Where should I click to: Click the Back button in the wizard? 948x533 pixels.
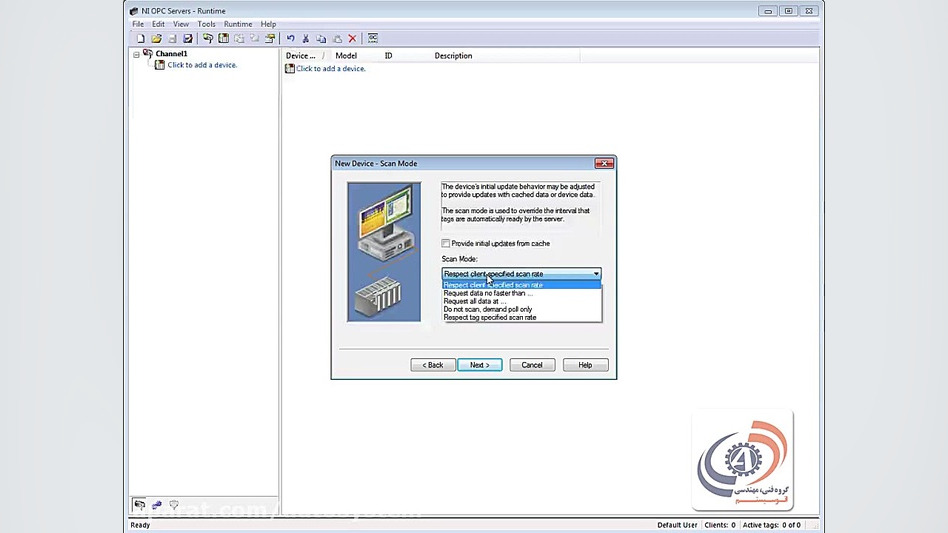(433, 365)
